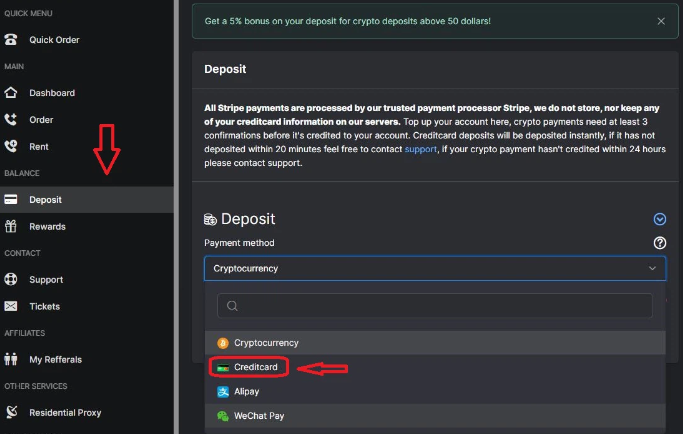Click the My Refferals people icon
The image size is (683, 434).
pyautogui.click(x=11, y=359)
